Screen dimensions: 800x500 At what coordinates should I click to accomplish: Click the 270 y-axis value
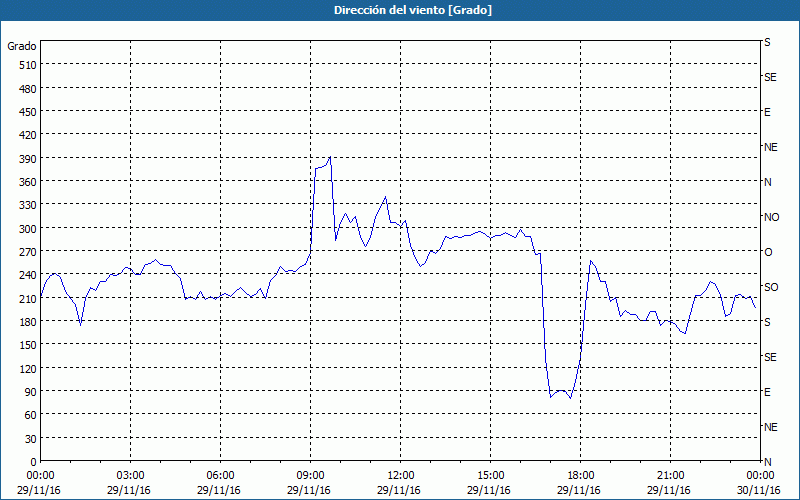point(28,252)
